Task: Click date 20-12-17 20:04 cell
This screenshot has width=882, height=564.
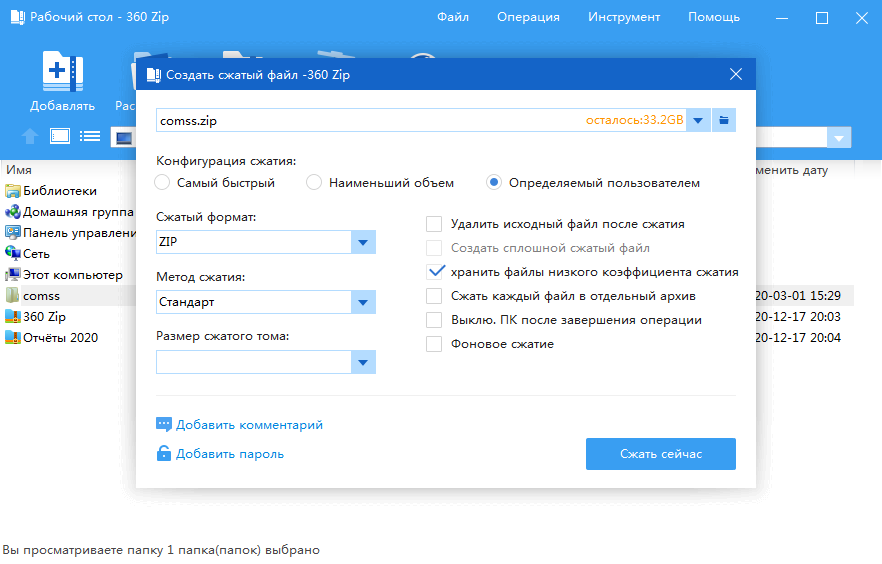Action: [798, 337]
